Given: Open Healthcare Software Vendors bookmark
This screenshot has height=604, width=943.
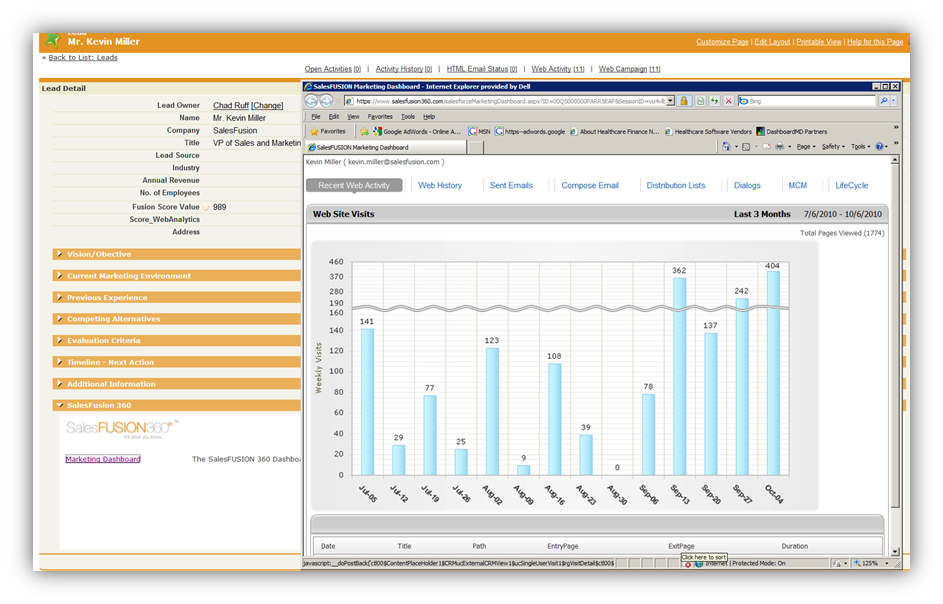Looking at the screenshot, I should (708, 131).
